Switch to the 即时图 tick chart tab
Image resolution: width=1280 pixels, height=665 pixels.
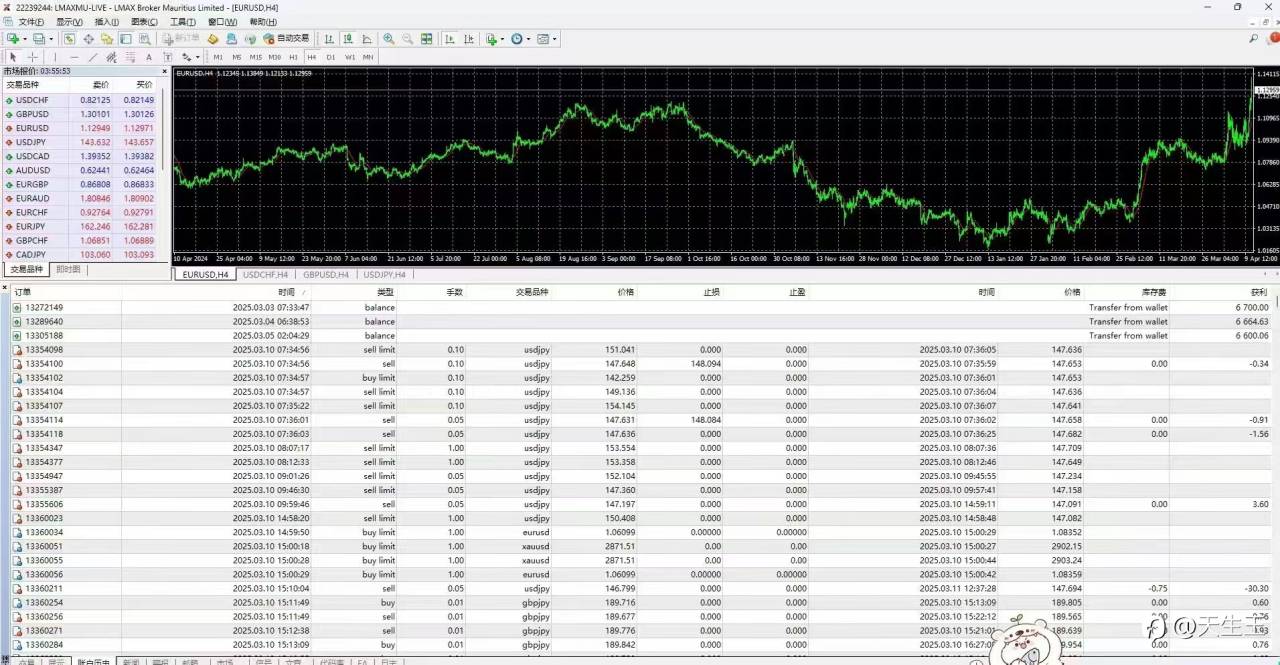[x=68, y=269]
